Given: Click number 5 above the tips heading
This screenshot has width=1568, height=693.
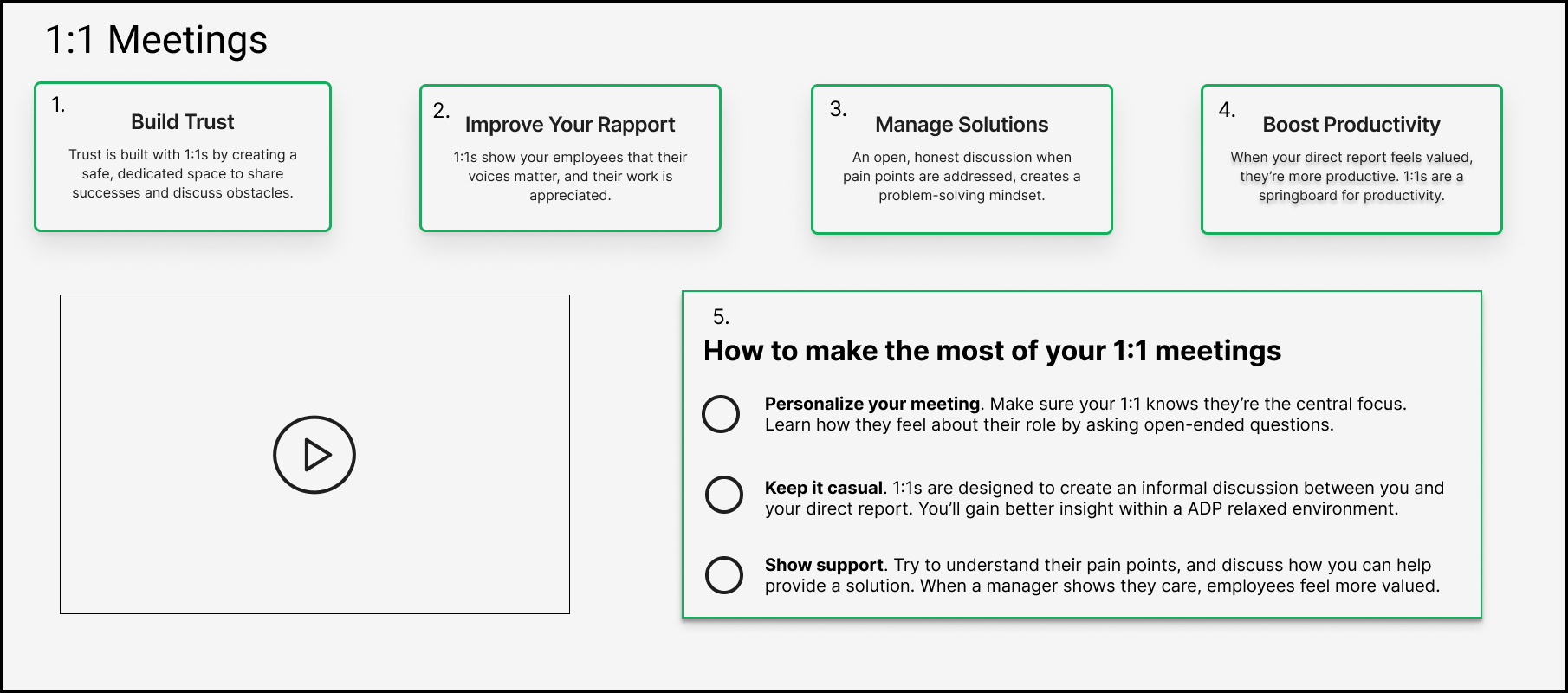Looking at the screenshot, I should [721, 317].
